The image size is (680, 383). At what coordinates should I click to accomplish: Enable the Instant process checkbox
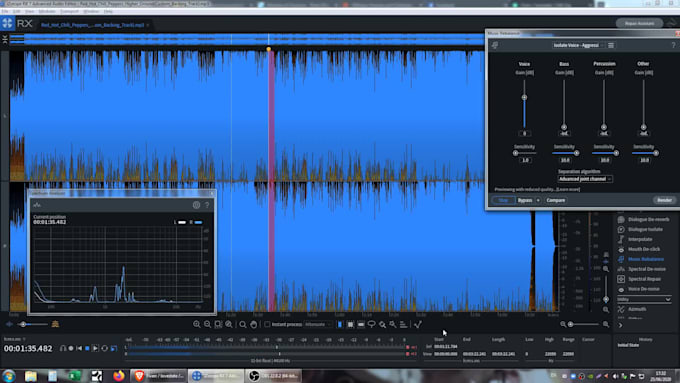pyautogui.click(x=267, y=324)
